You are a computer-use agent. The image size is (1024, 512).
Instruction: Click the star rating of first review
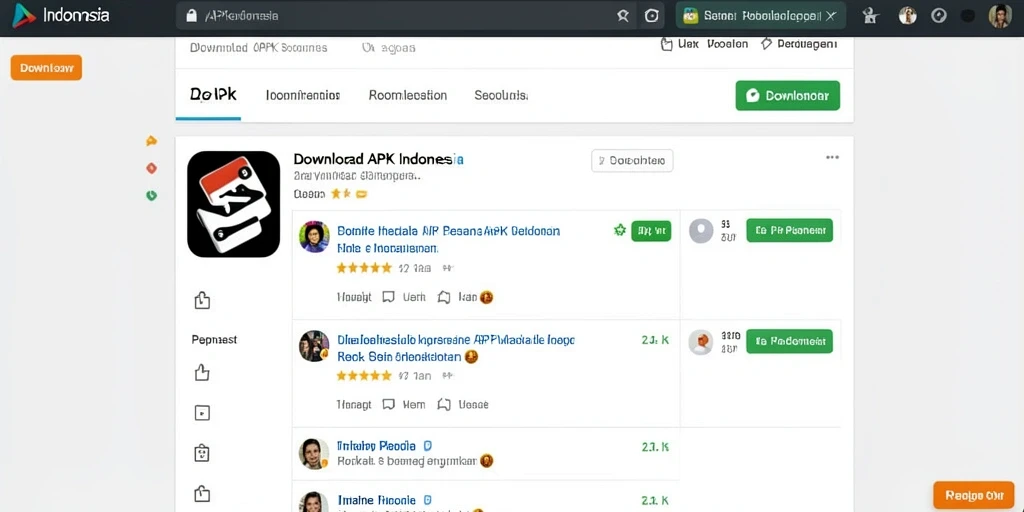364,268
